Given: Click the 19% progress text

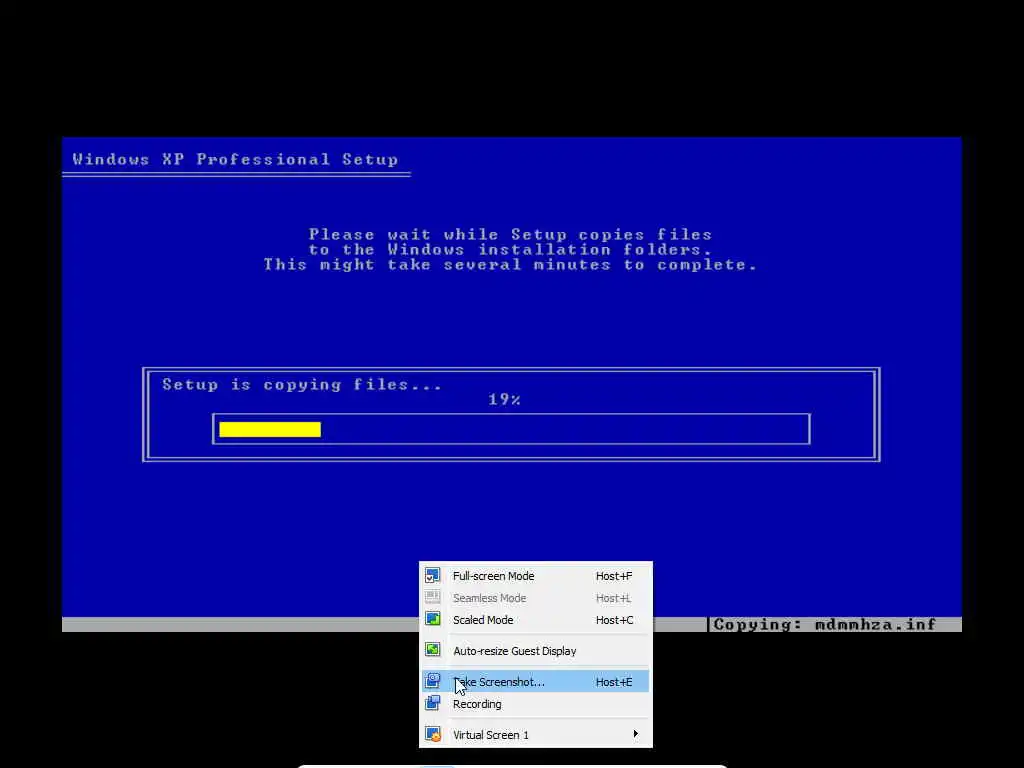Looking at the screenshot, I should (x=504, y=400).
